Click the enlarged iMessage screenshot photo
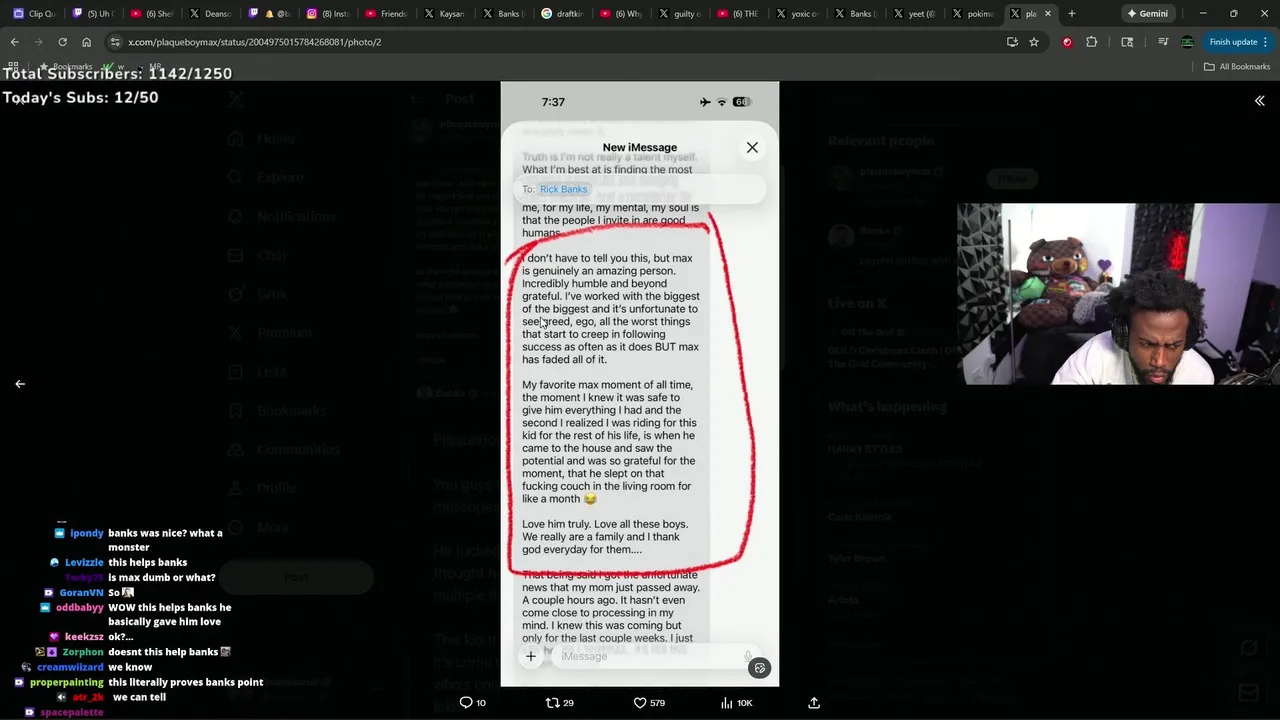Viewport: 1280px width, 720px height. (640, 384)
